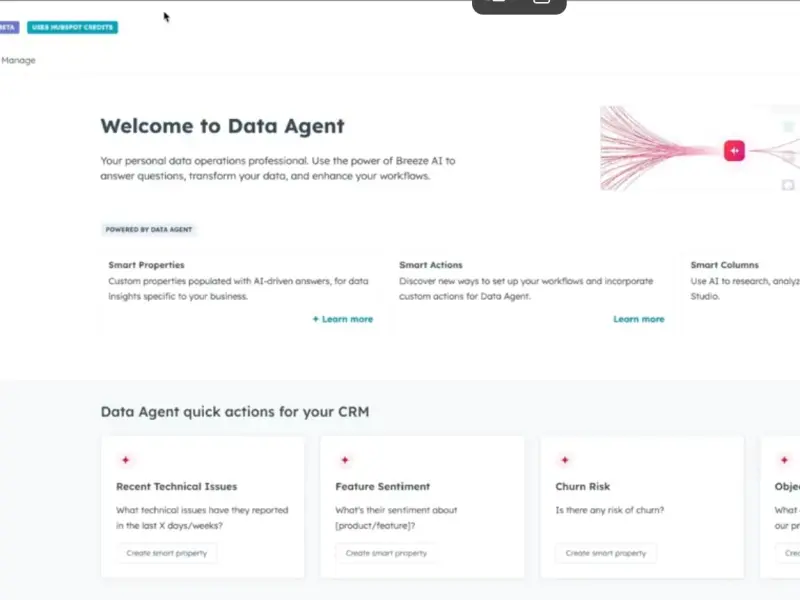Create smart property for Churn Risk
800x600 pixels.
(606, 553)
